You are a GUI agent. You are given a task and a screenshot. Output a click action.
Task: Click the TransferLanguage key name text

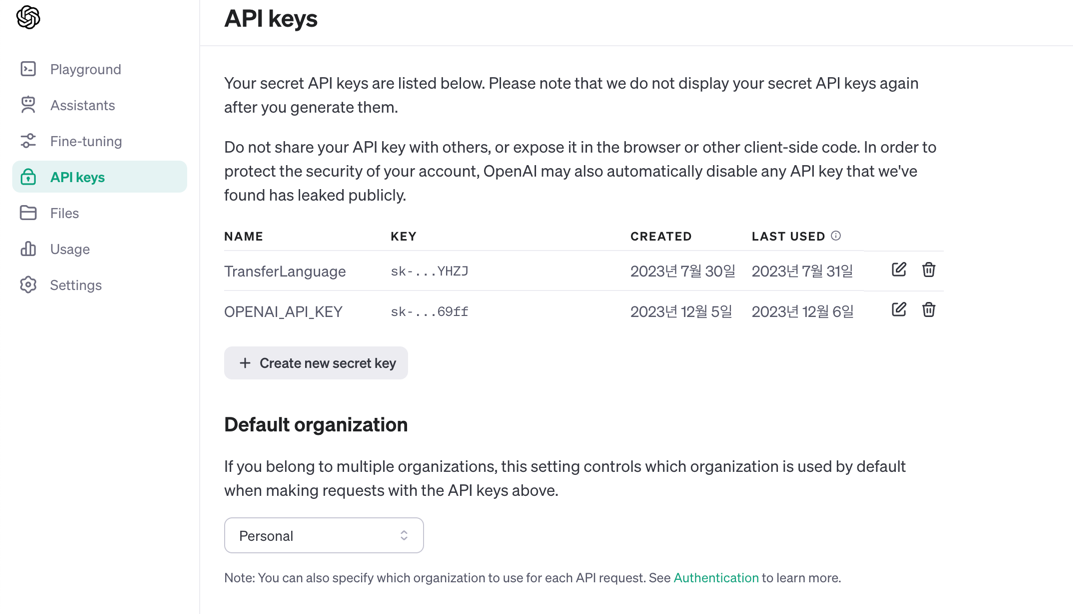(285, 271)
